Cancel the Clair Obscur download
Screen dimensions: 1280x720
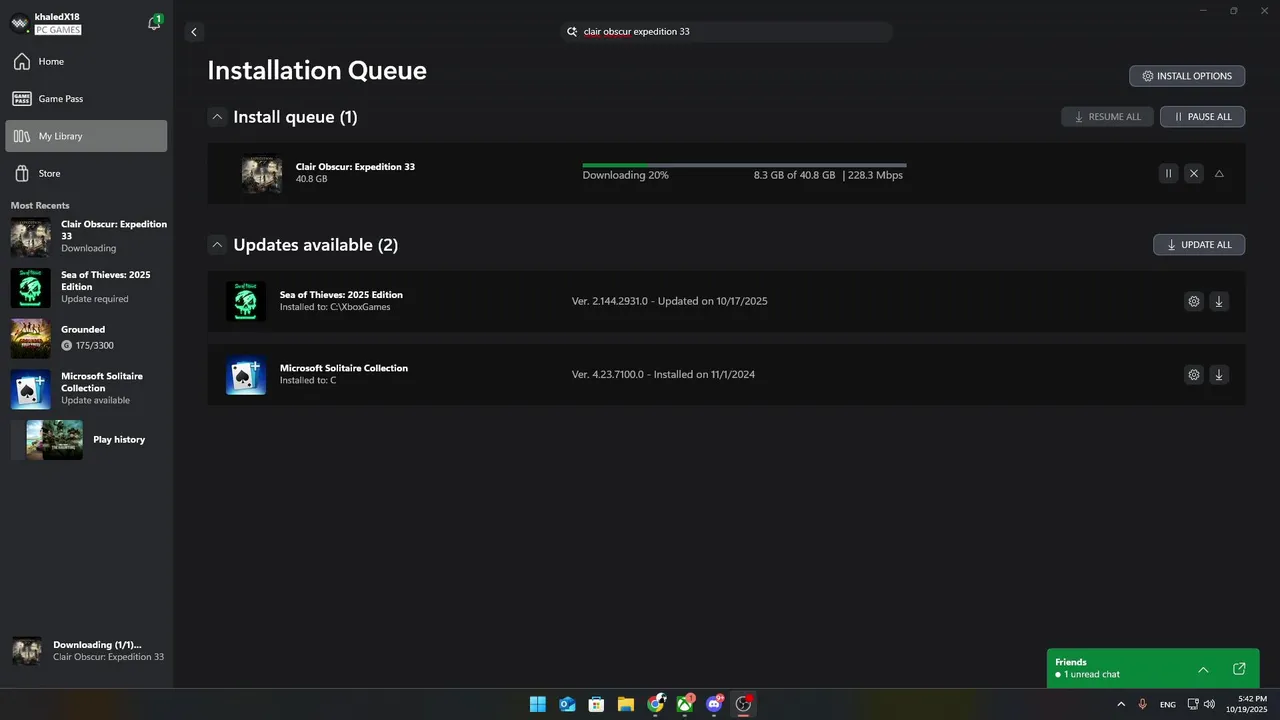[1193, 174]
